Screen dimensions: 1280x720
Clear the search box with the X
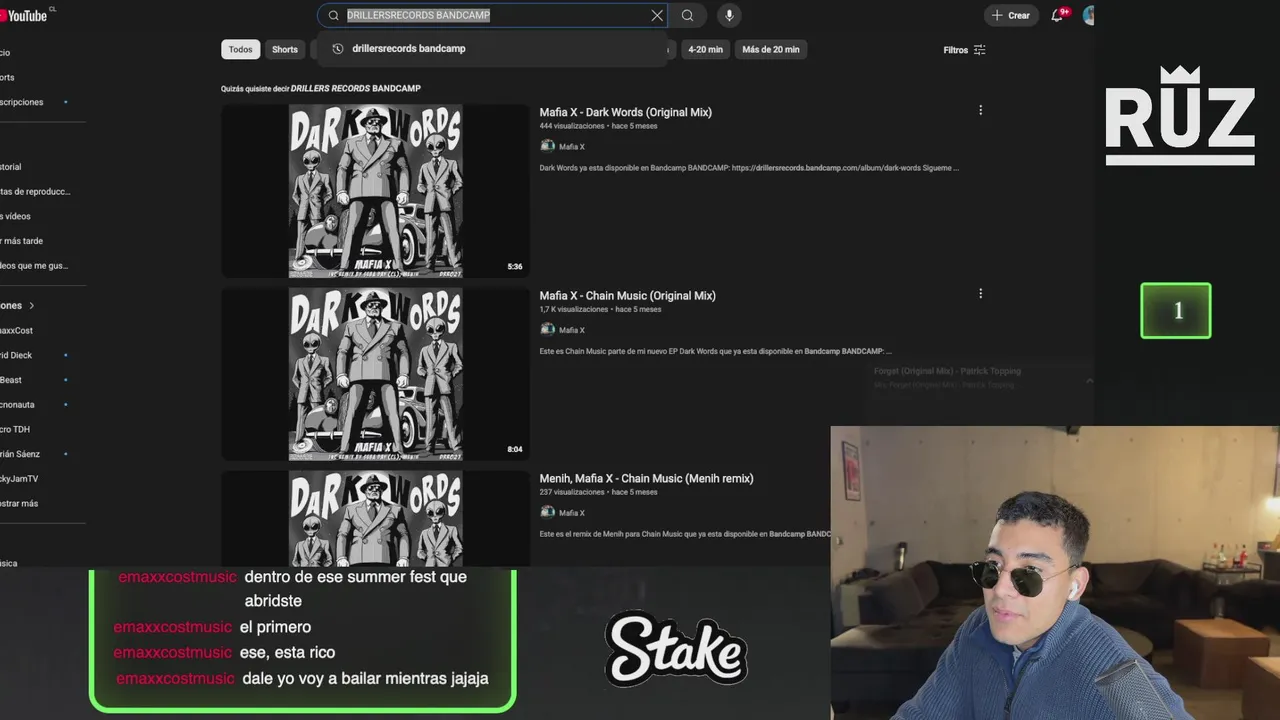click(657, 15)
